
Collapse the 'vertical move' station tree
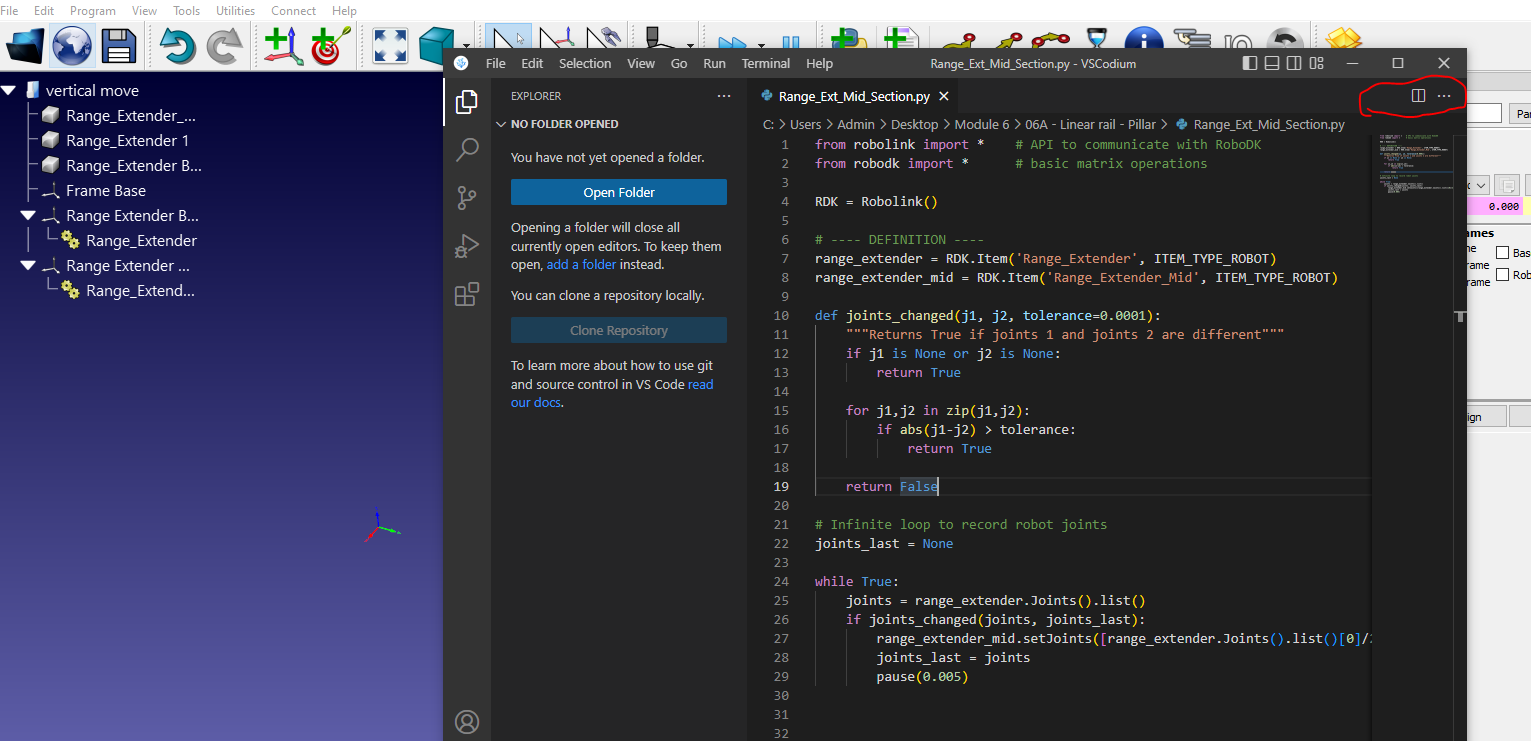(9, 91)
